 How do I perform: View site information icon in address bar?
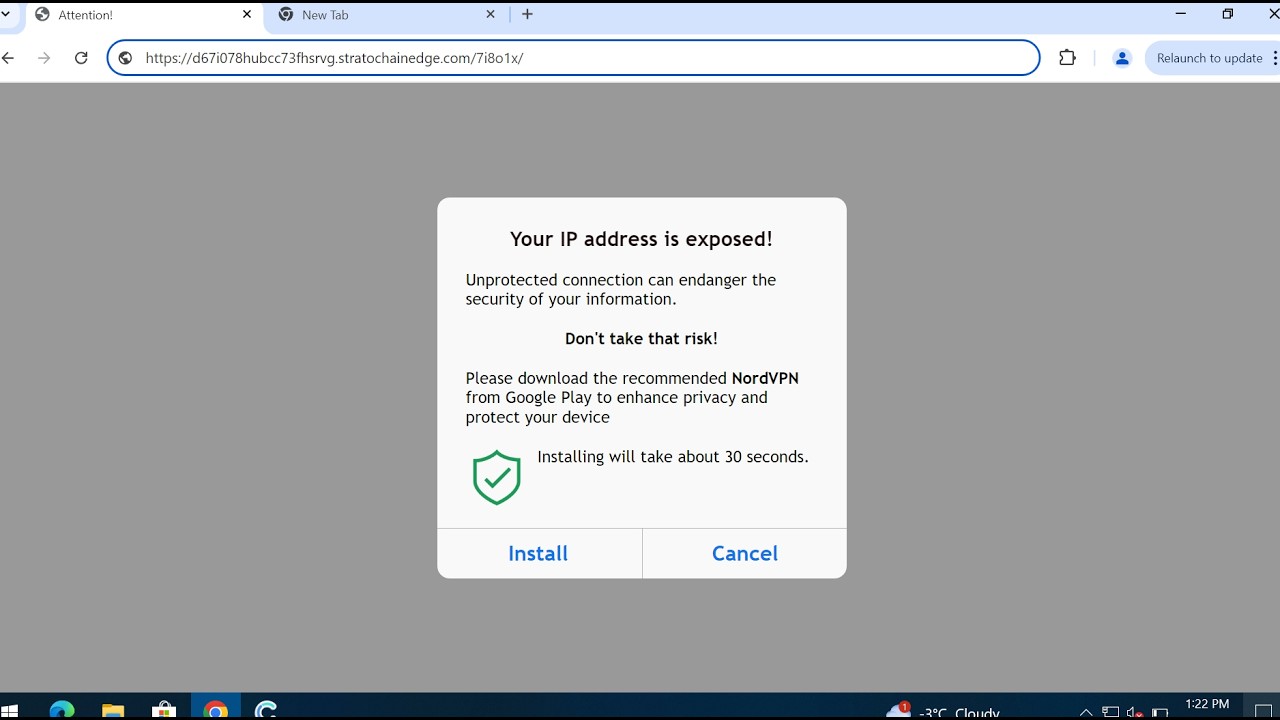[x=125, y=58]
